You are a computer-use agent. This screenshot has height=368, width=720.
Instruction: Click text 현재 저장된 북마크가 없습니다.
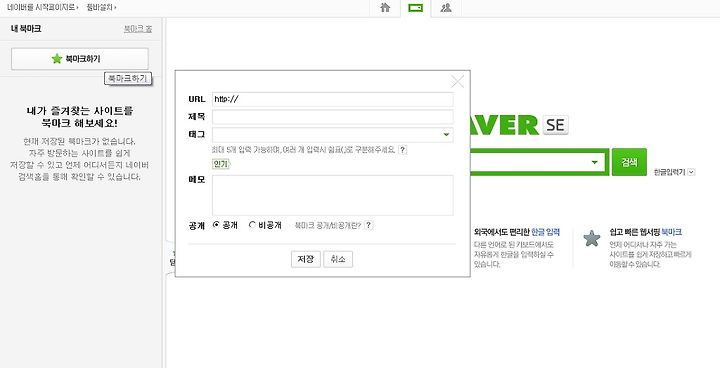[79, 142]
